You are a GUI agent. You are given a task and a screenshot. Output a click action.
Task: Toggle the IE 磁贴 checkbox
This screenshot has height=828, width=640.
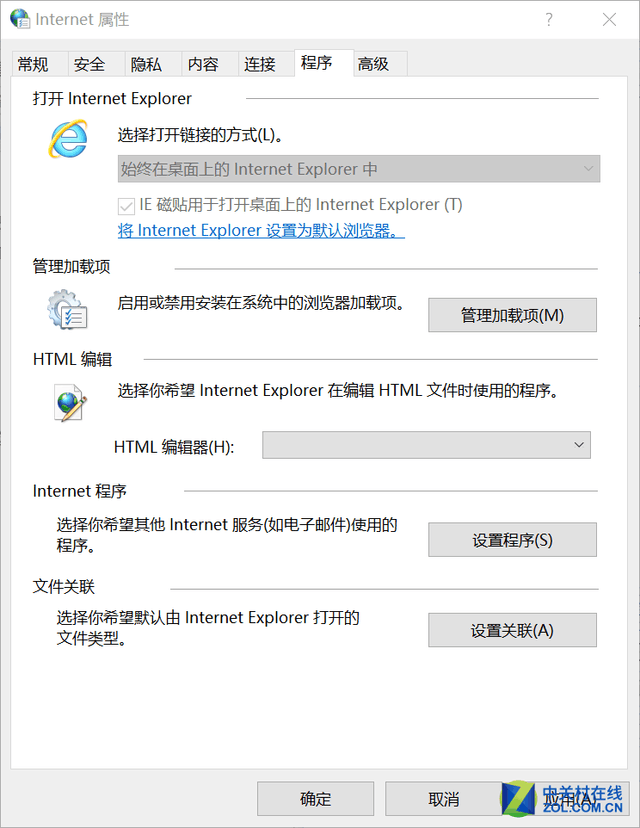[126, 205]
